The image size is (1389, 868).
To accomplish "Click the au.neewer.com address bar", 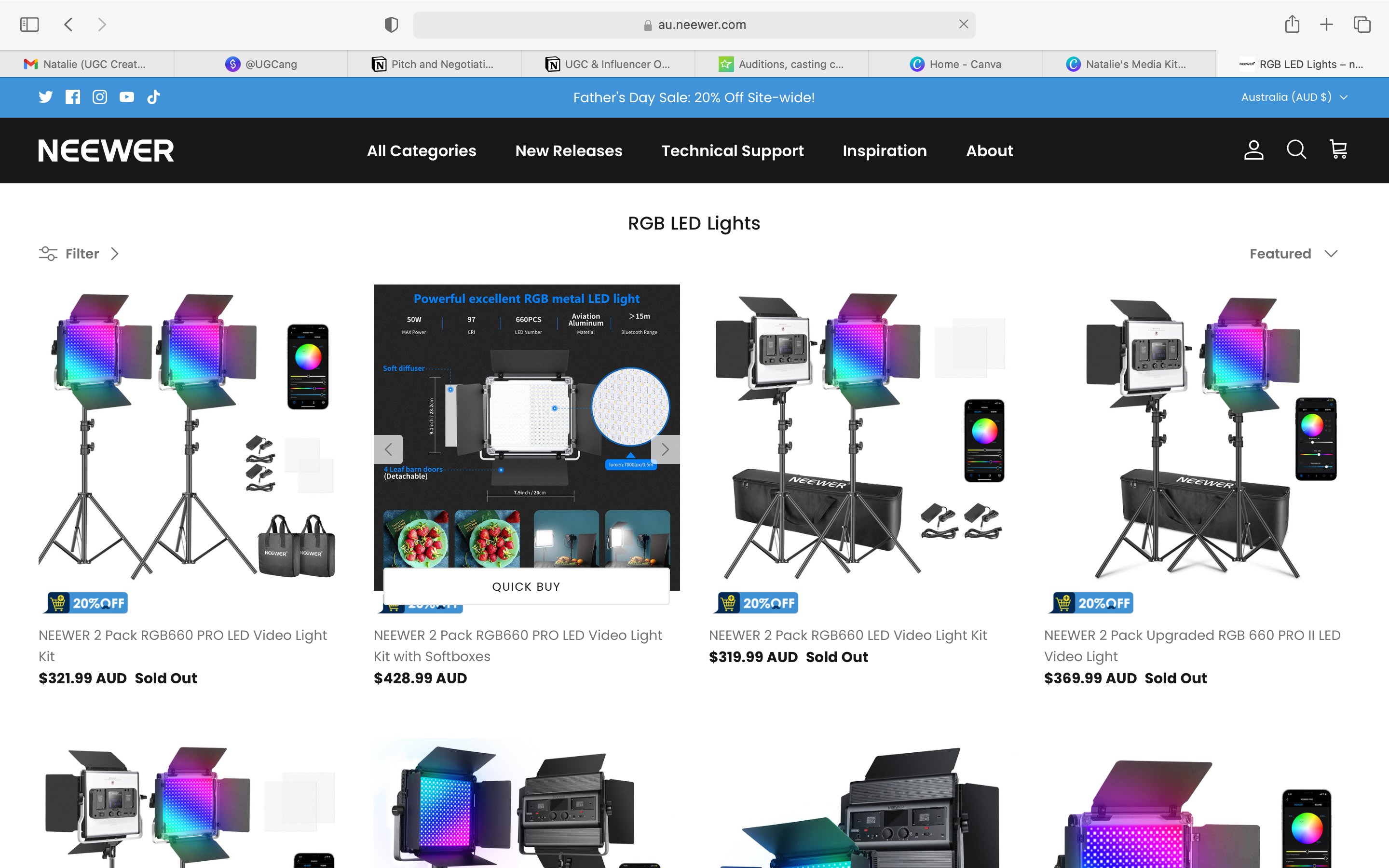I will [694, 25].
